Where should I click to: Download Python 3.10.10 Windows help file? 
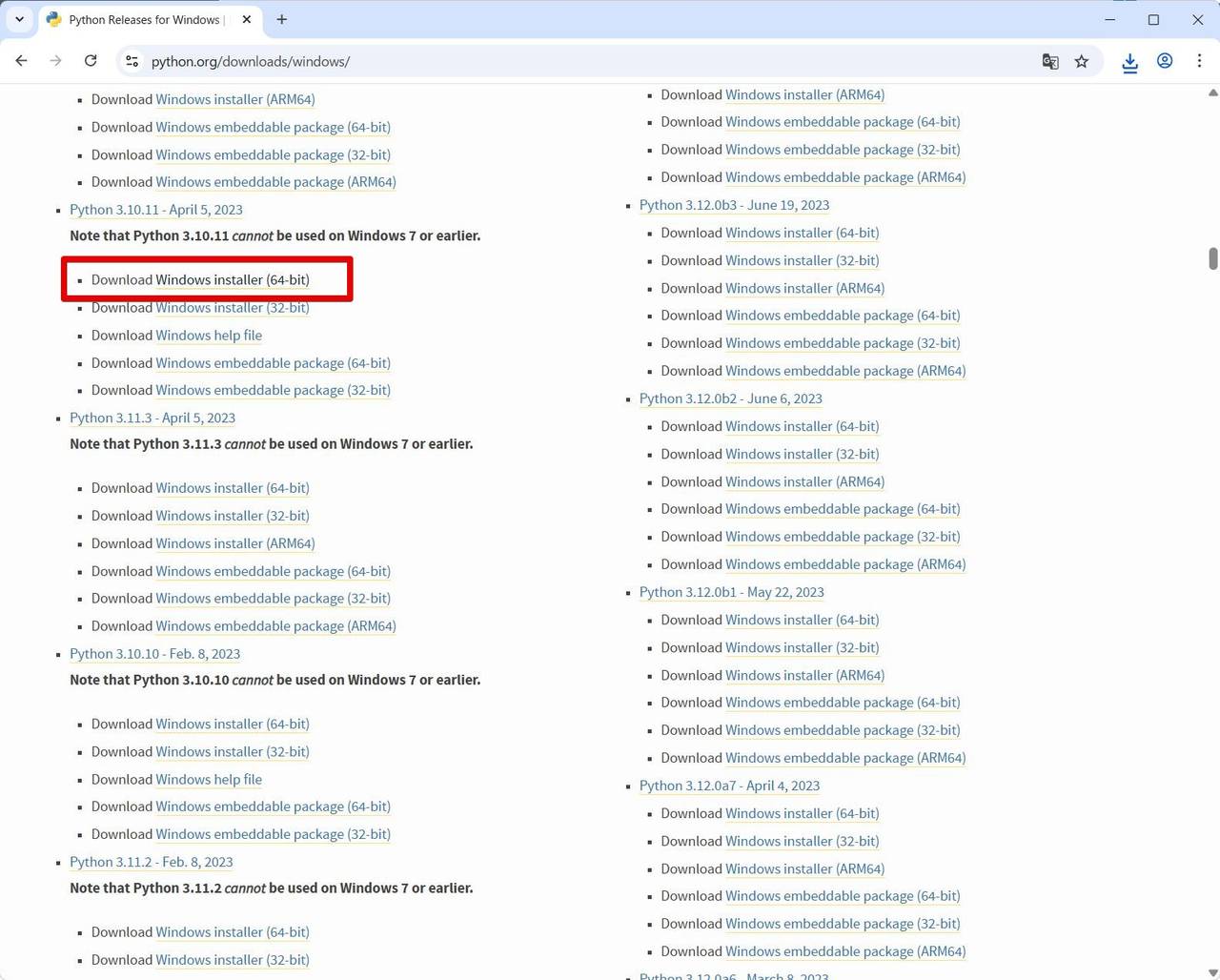coord(209,779)
